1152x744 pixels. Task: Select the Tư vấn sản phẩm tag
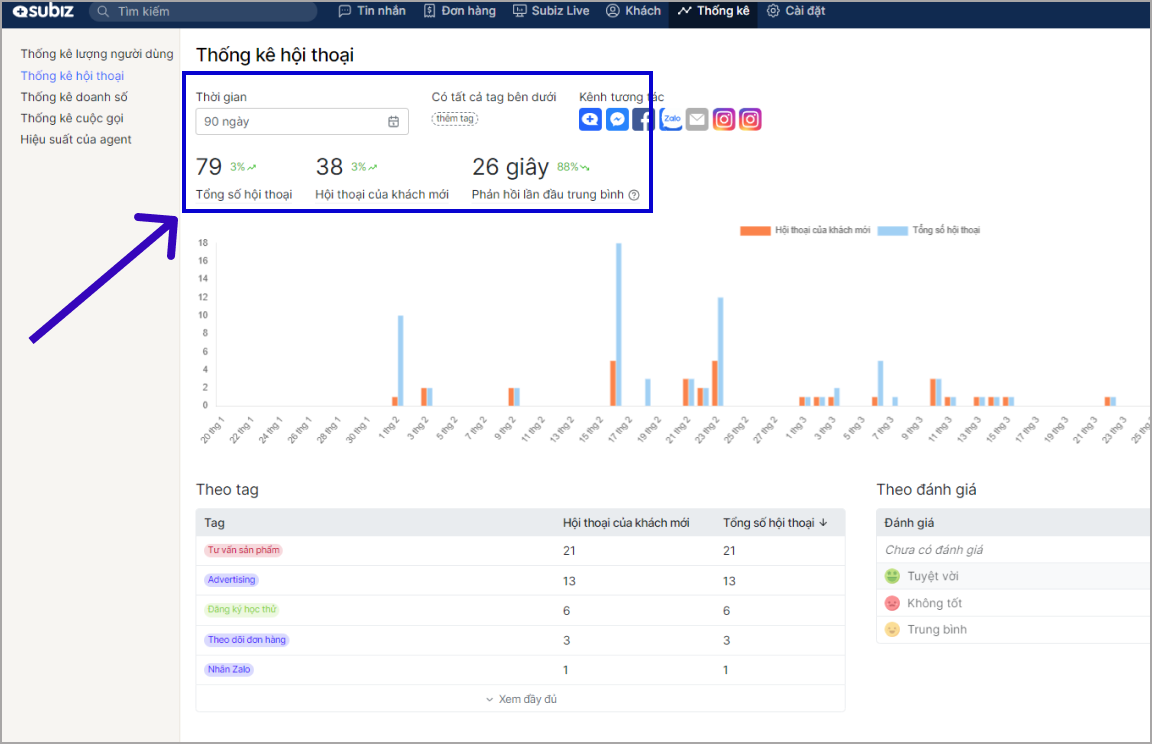coord(243,550)
